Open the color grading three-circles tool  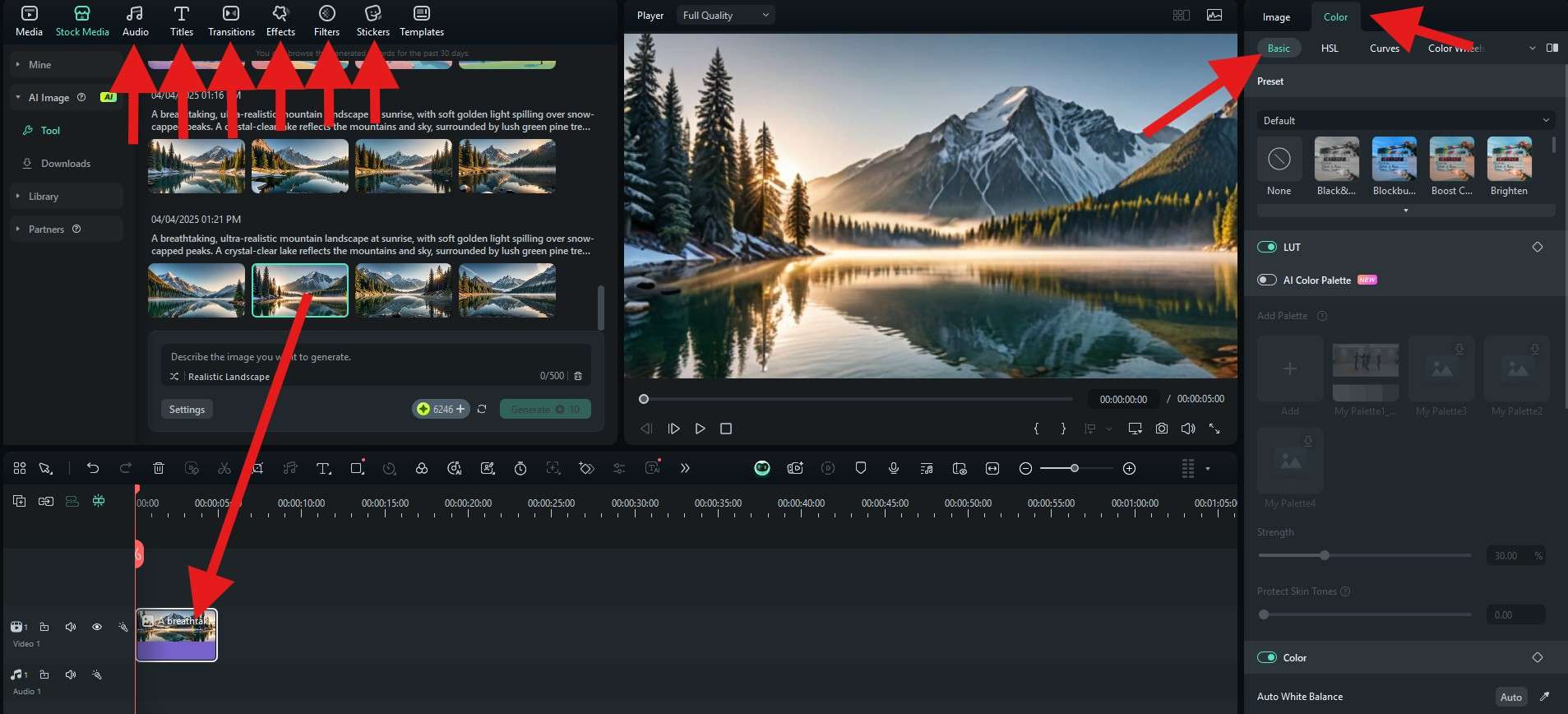point(422,468)
